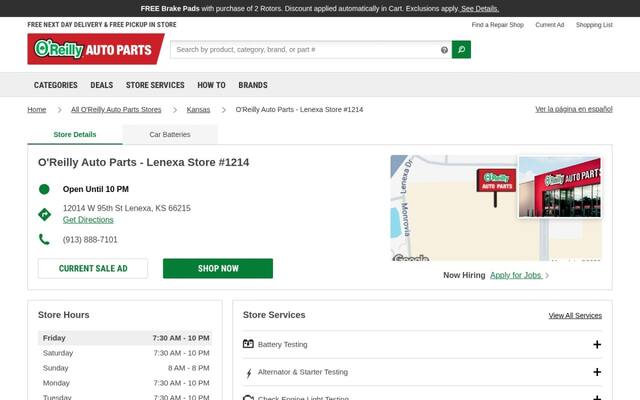Open All O'Reilly Auto Parts Stores breadcrumb
640x400 pixels.
(116, 109)
